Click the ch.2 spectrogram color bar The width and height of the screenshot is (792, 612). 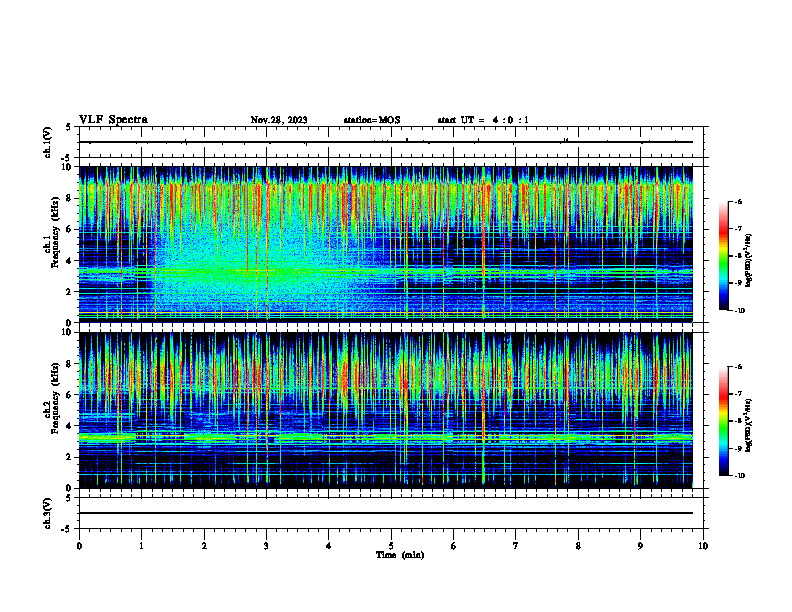(723, 421)
